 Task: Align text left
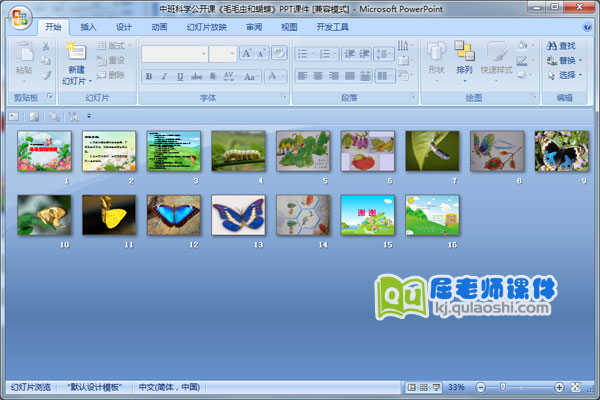[x=302, y=76]
